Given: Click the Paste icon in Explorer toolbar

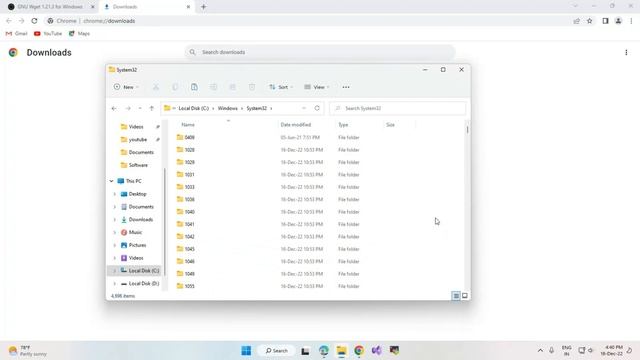Looking at the screenshot, I should pos(194,87).
